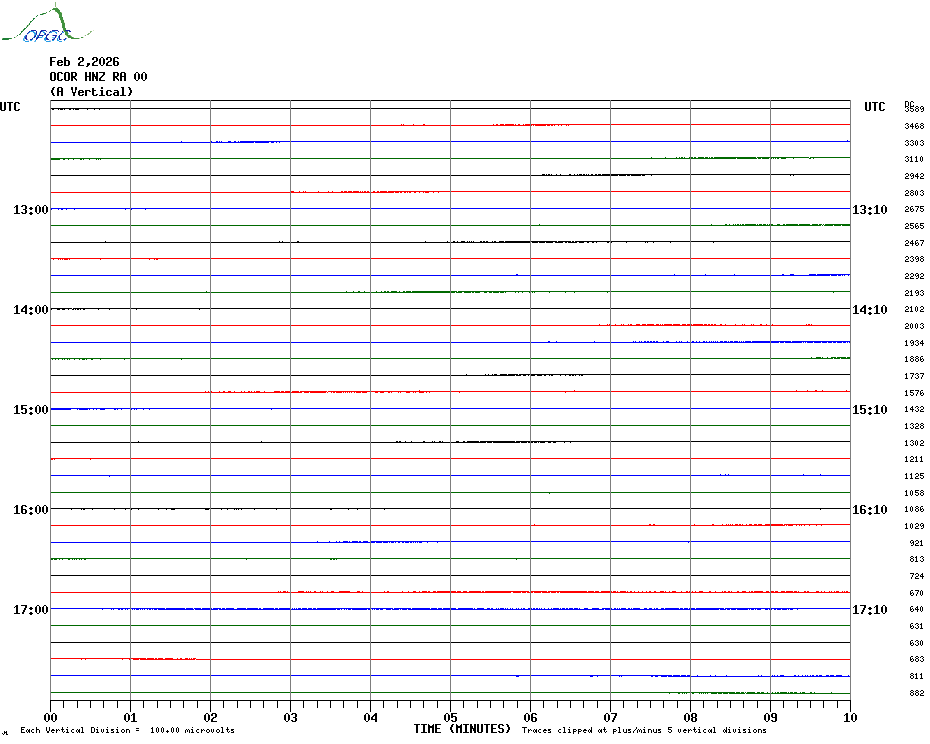Select the 15:00 label on left axis
This screenshot has height=744, width=930.
(x=31, y=410)
